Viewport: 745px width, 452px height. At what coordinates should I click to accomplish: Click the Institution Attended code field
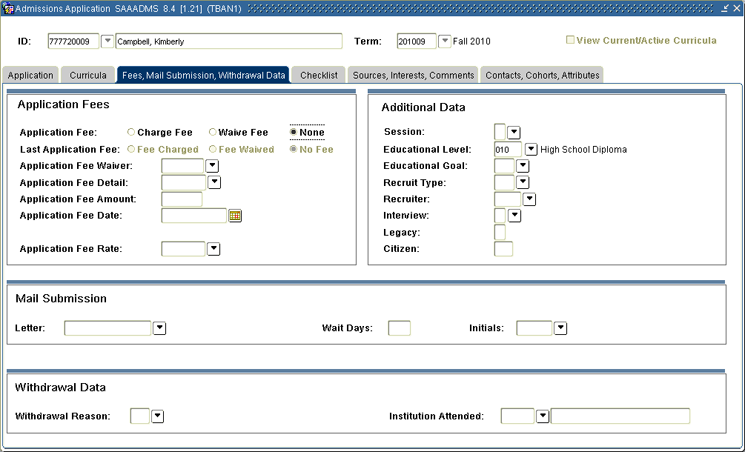pyautogui.click(x=517, y=416)
